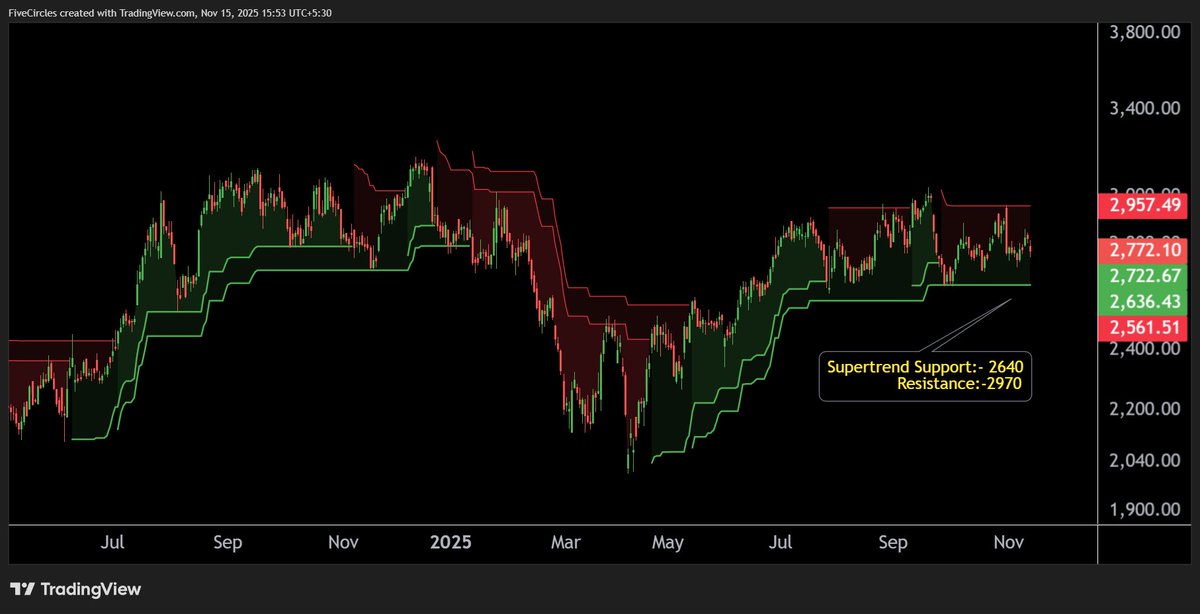Viewport: 1200px width, 614px height.
Task: Select the Supertrend Support annotation box
Action: pos(924,375)
